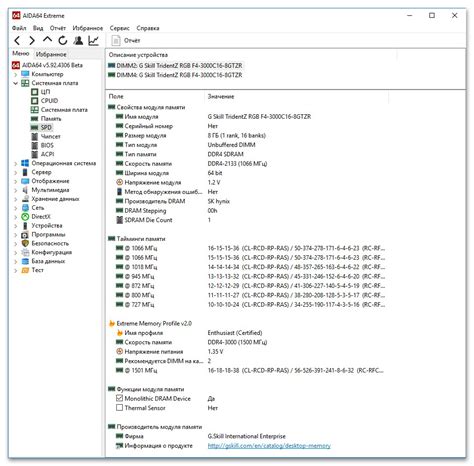Select AIDA64 v5.92.4306 Beta root tree node
Viewport: 474px width, 466px height.
[x=47, y=65]
